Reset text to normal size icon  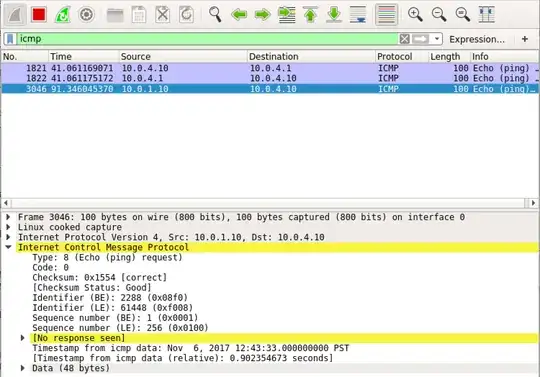tap(463, 14)
